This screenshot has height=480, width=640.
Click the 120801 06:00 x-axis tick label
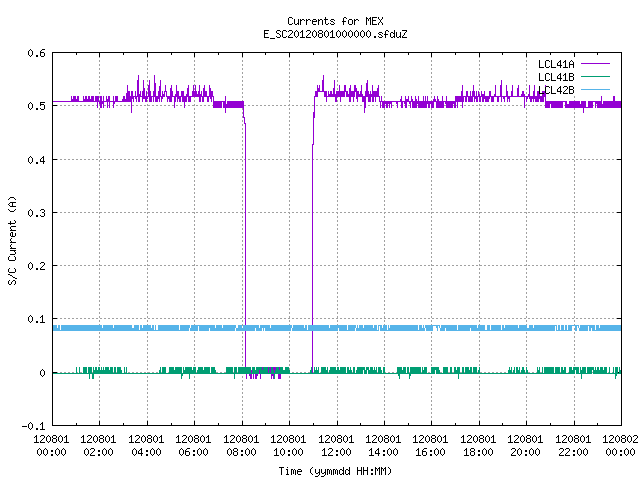pos(193,445)
